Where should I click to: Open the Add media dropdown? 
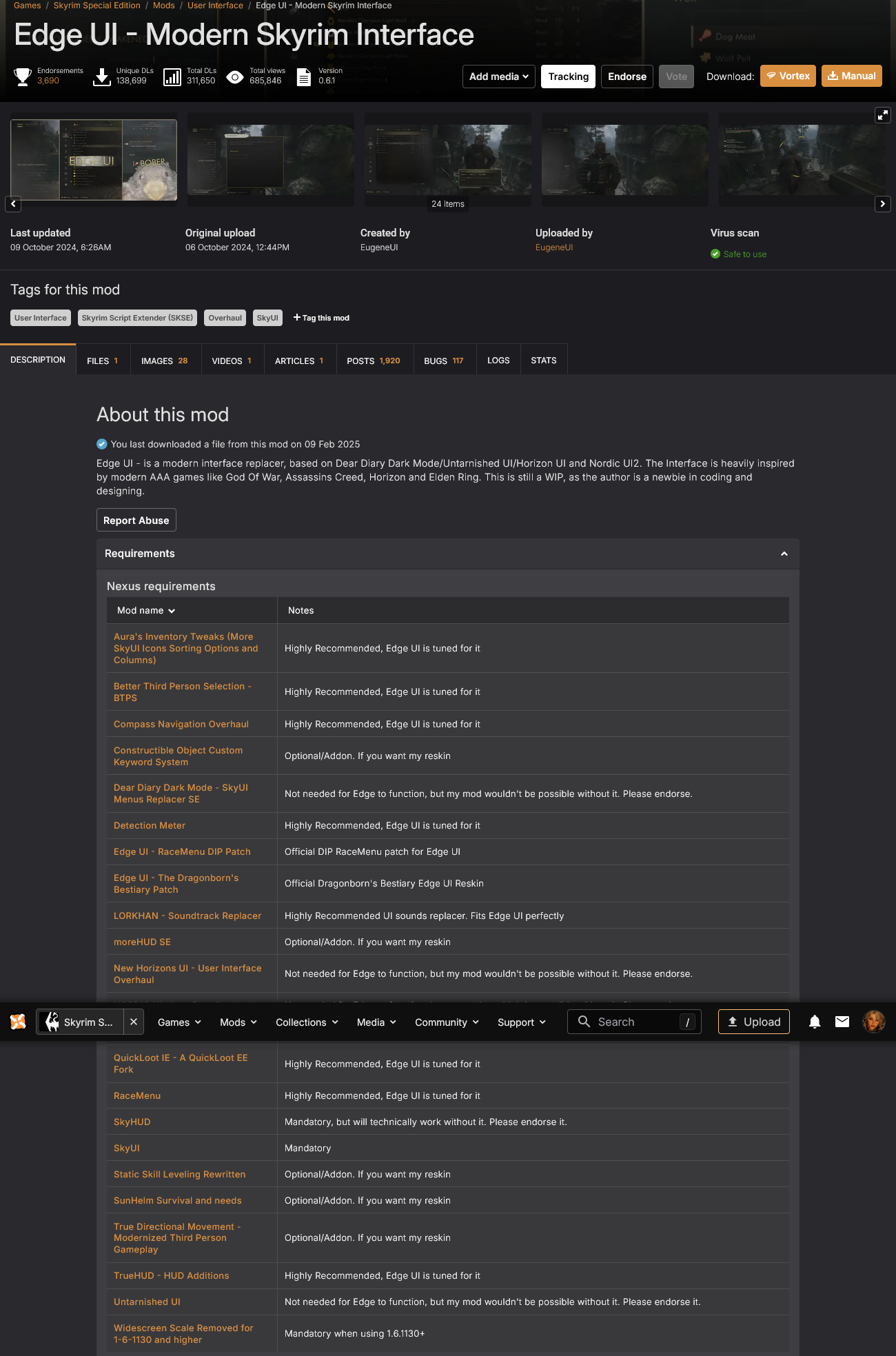tap(499, 77)
